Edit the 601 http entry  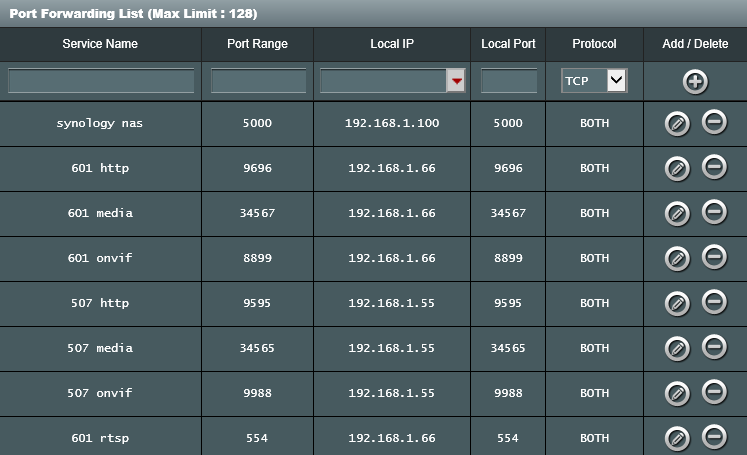pyautogui.click(x=677, y=169)
